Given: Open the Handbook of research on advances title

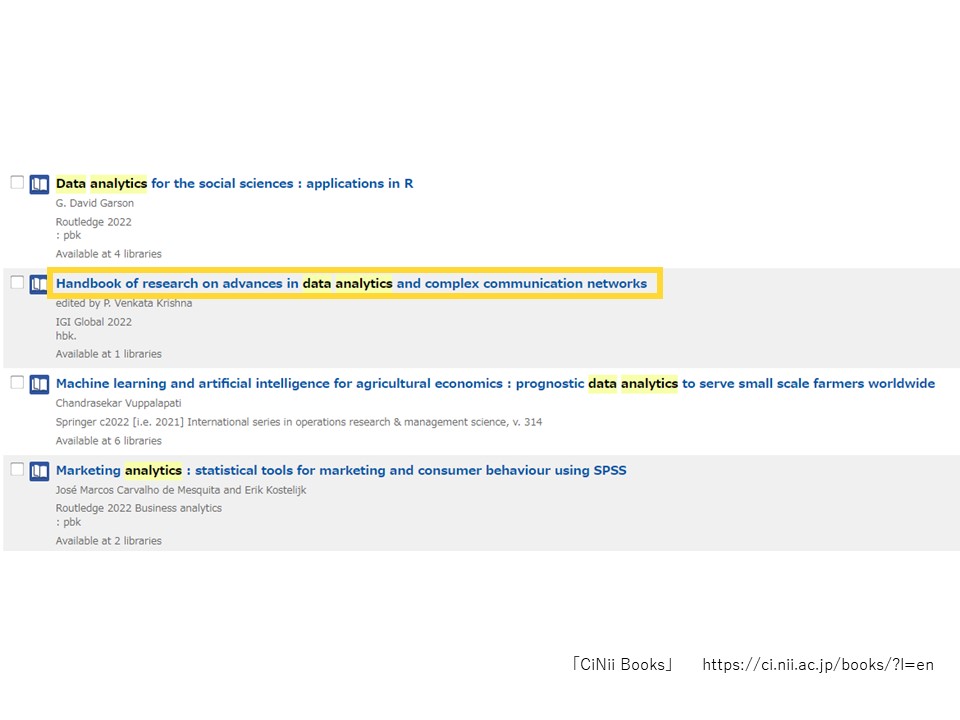Looking at the screenshot, I should pos(351,284).
